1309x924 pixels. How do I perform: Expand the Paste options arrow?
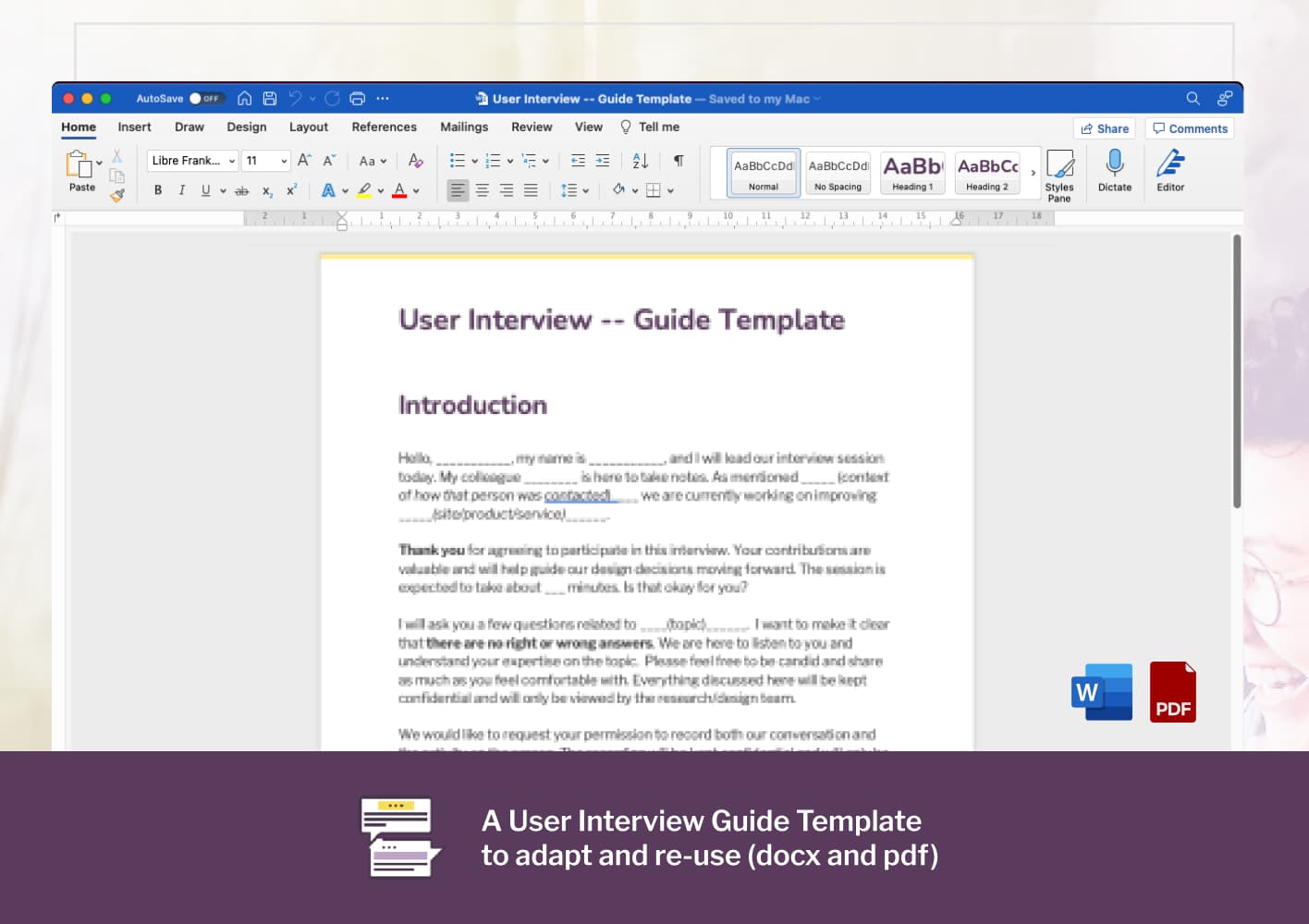click(x=99, y=164)
